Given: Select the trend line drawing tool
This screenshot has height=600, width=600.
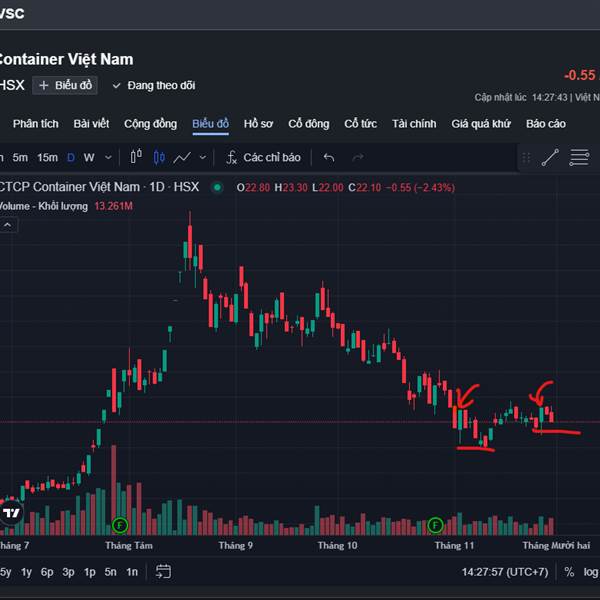Looking at the screenshot, I should click(550, 157).
